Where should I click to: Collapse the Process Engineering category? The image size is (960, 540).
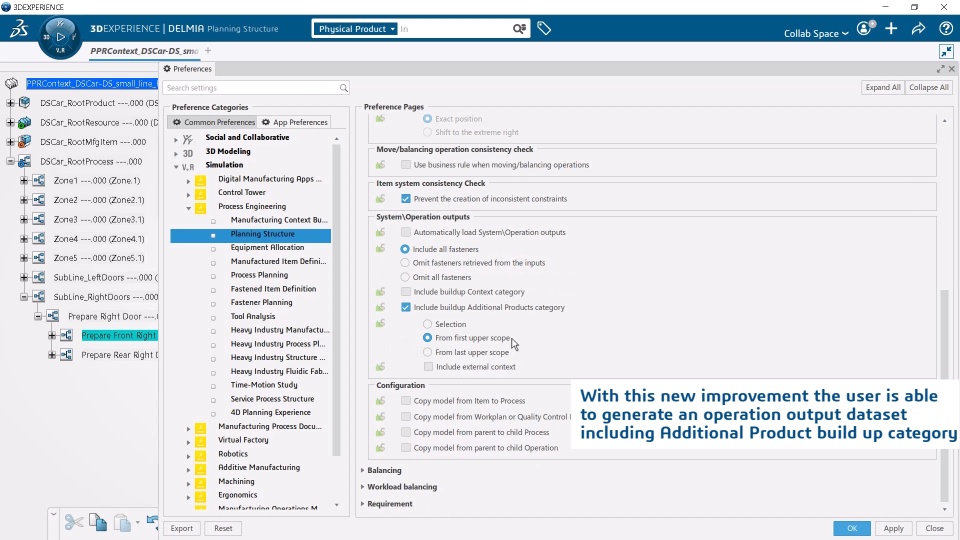[189, 208]
